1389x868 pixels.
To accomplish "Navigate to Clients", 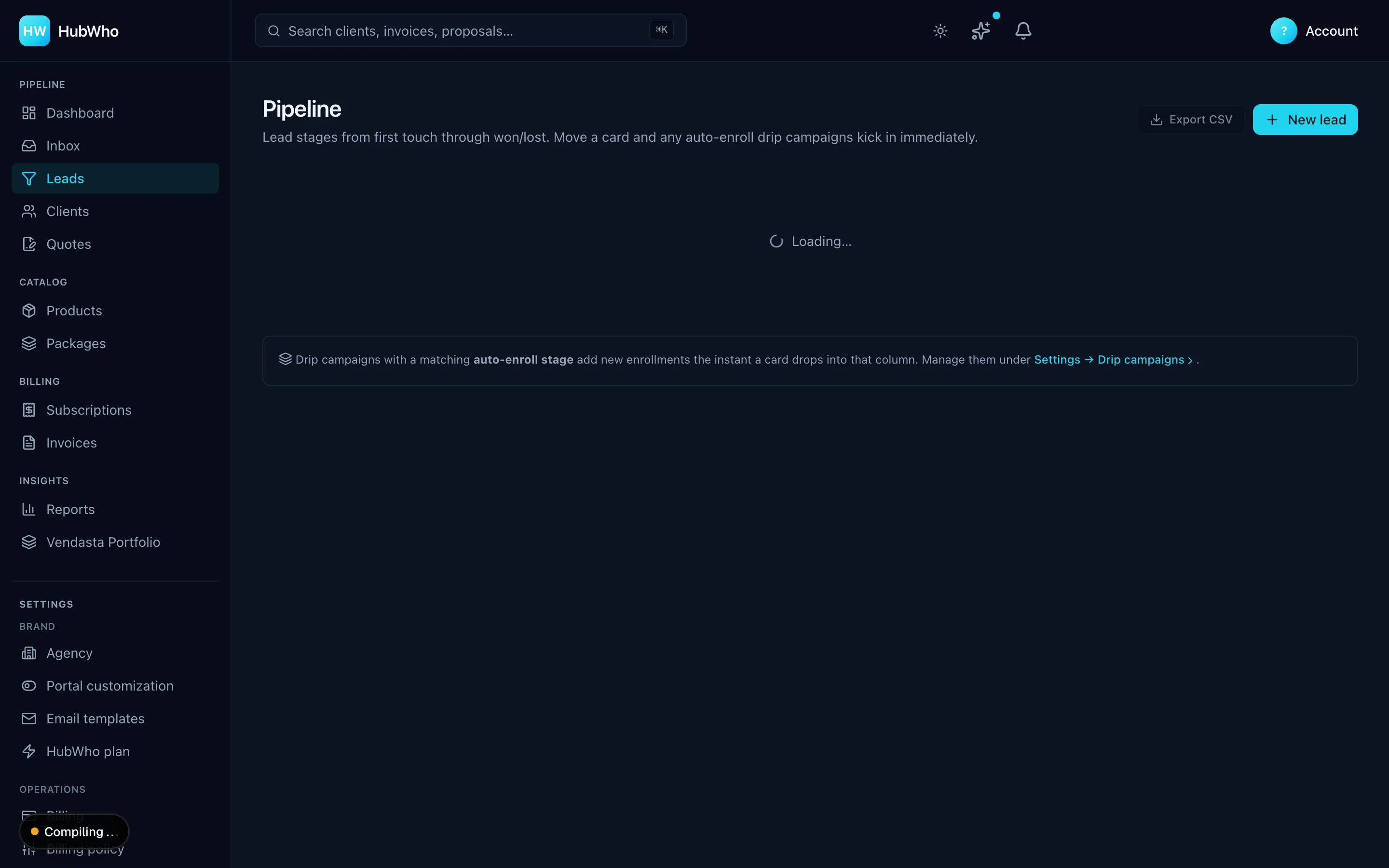I will tap(115, 211).
